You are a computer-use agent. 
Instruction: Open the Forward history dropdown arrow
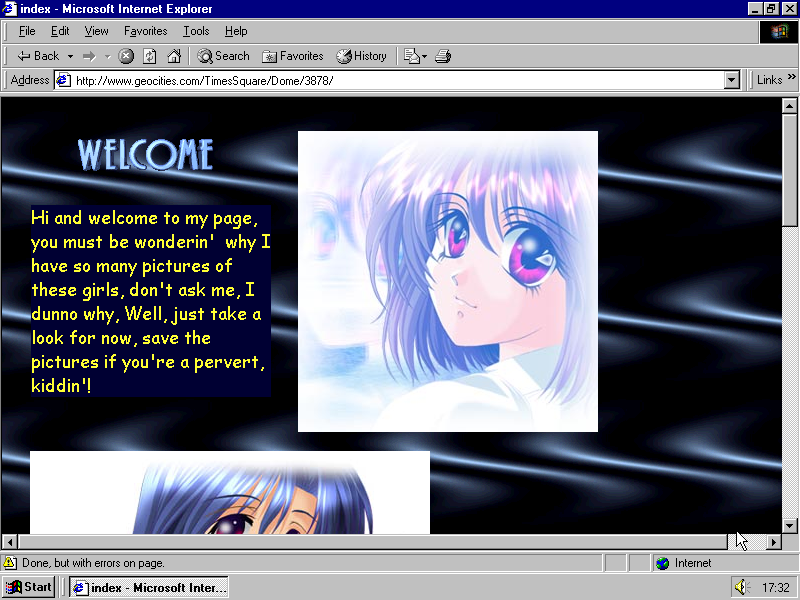(x=108, y=56)
